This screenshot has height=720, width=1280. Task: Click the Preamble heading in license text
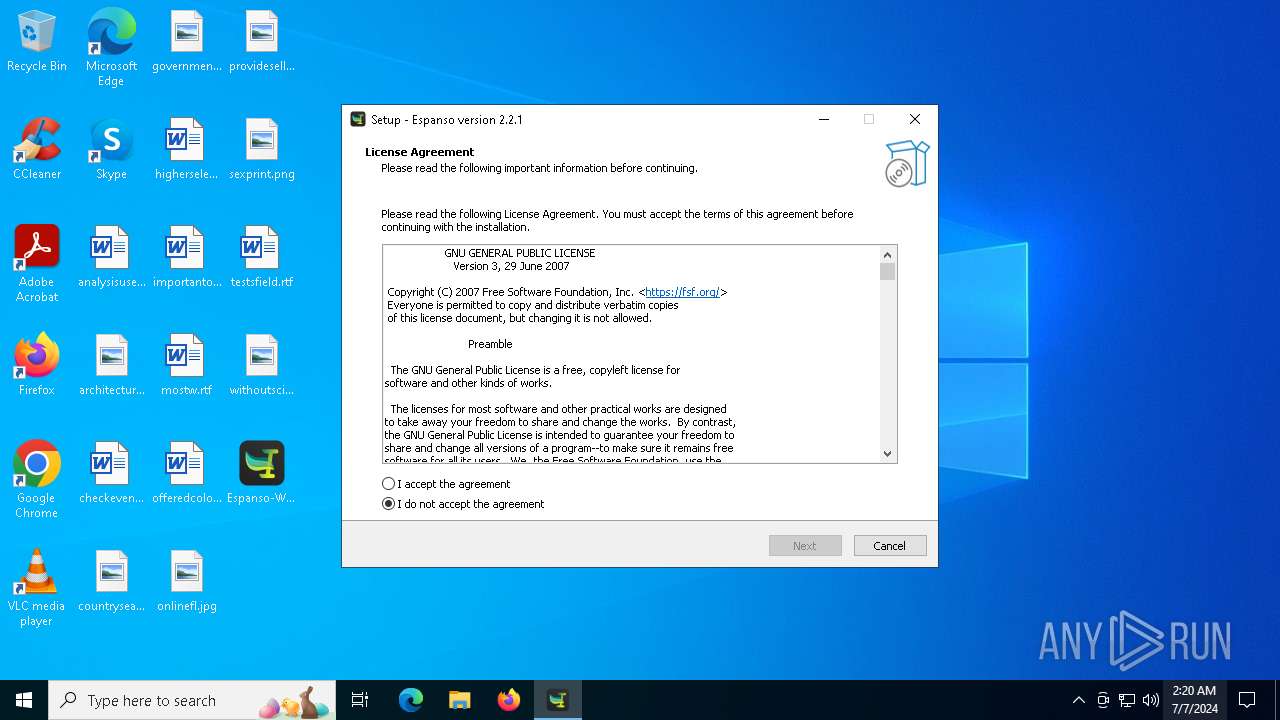(x=490, y=344)
